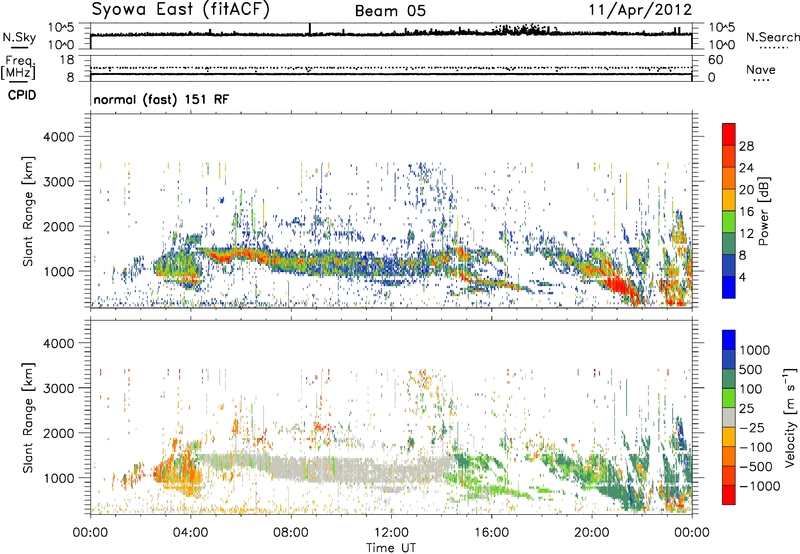Screen dimensions: 800x554
Task: Click the '04:00' time axis tick
Action: (x=190, y=533)
